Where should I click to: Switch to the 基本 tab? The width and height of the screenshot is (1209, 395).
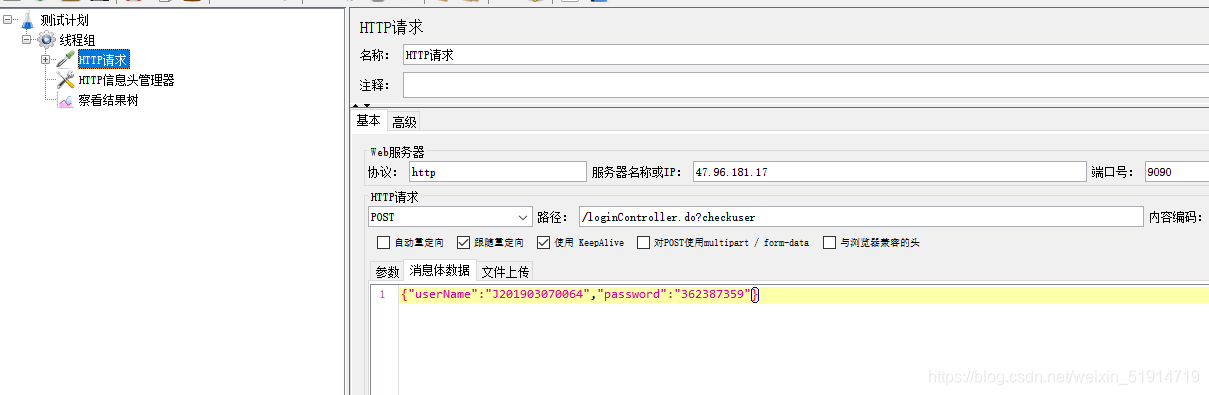click(369, 121)
